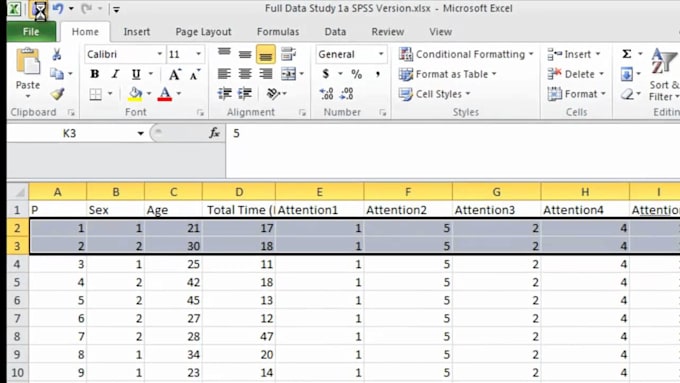Increase the indent
The width and height of the screenshot is (680, 383).
click(245, 94)
